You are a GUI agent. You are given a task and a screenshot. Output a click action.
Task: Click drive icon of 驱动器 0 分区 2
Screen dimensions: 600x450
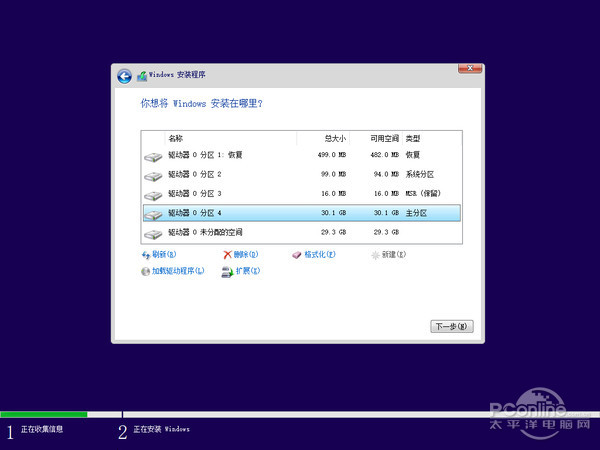(x=153, y=176)
